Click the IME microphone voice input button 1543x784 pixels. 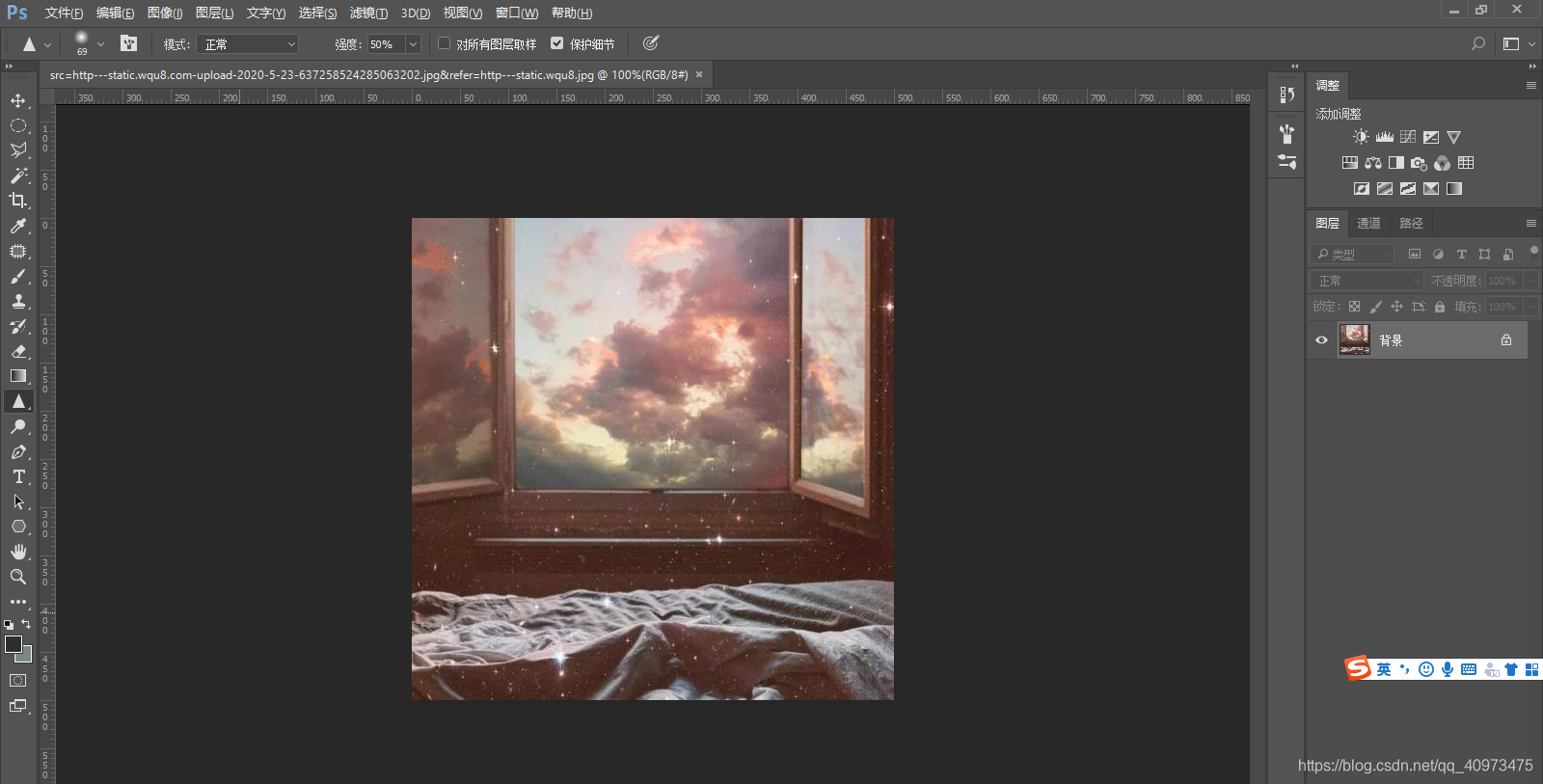click(x=1448, y=669)
